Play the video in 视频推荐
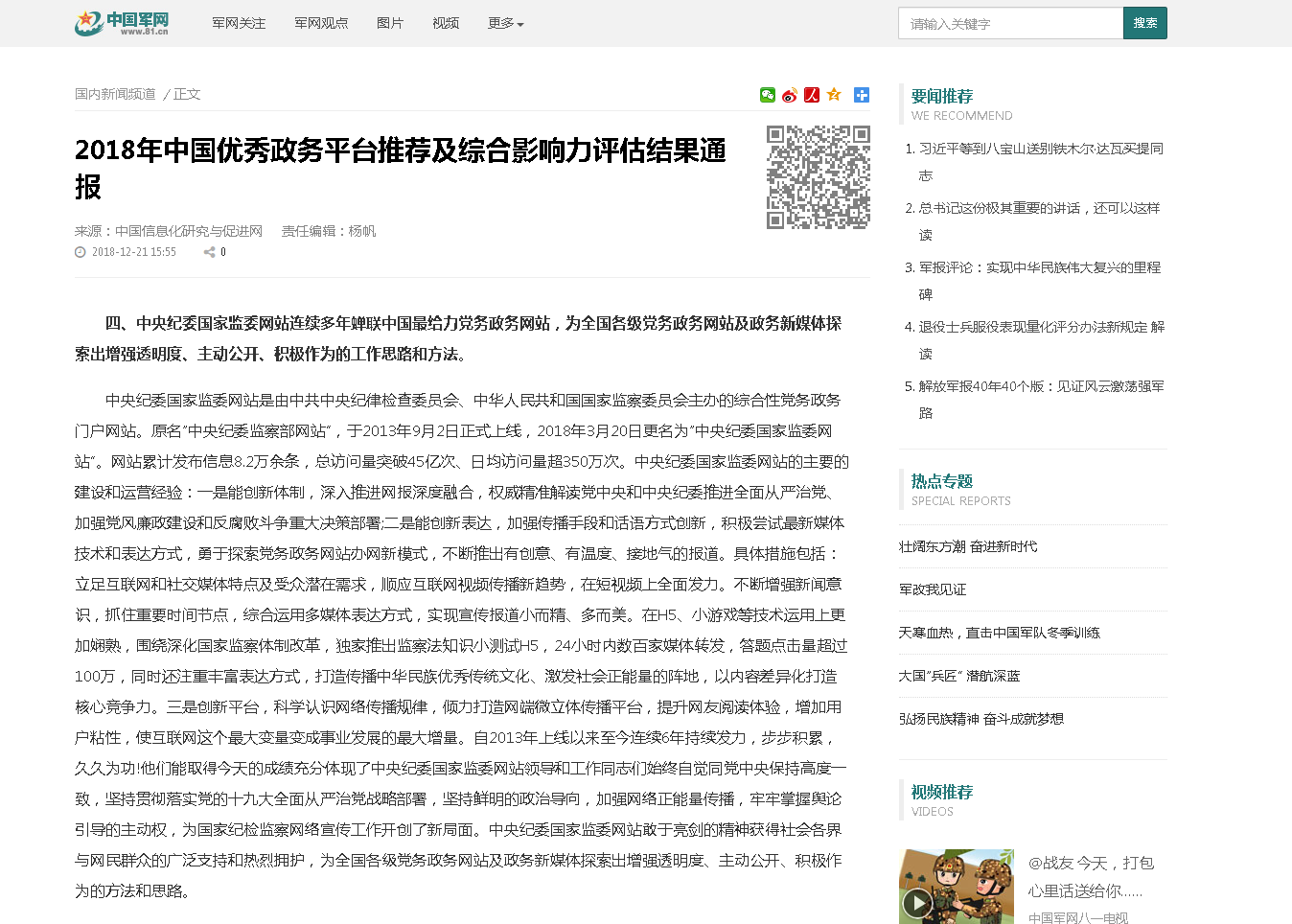The height and width of the screenshot is (924, 1292). [x=917, y=902]
